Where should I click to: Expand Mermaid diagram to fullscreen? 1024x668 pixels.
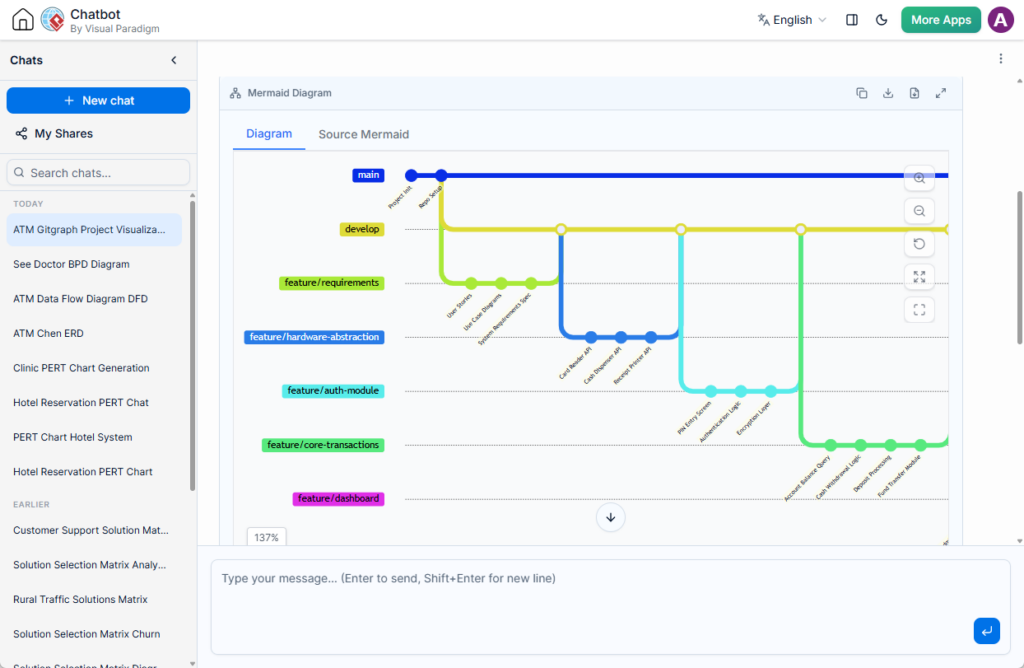coord(940,93)
